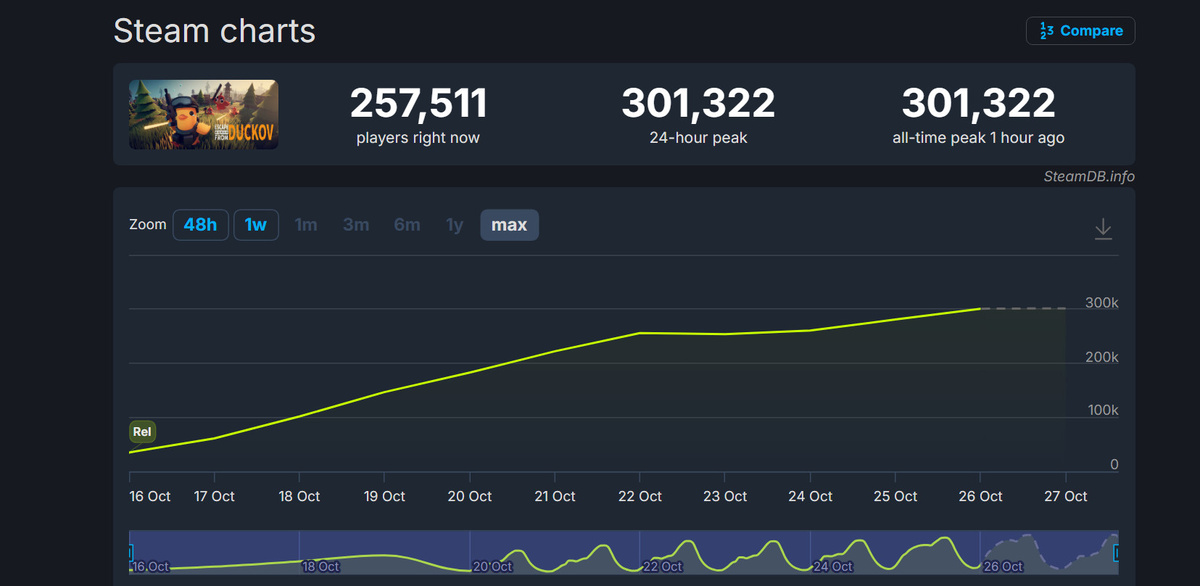Click the 200k y-axis label
1200x586 pixels.
point(1102,357)
